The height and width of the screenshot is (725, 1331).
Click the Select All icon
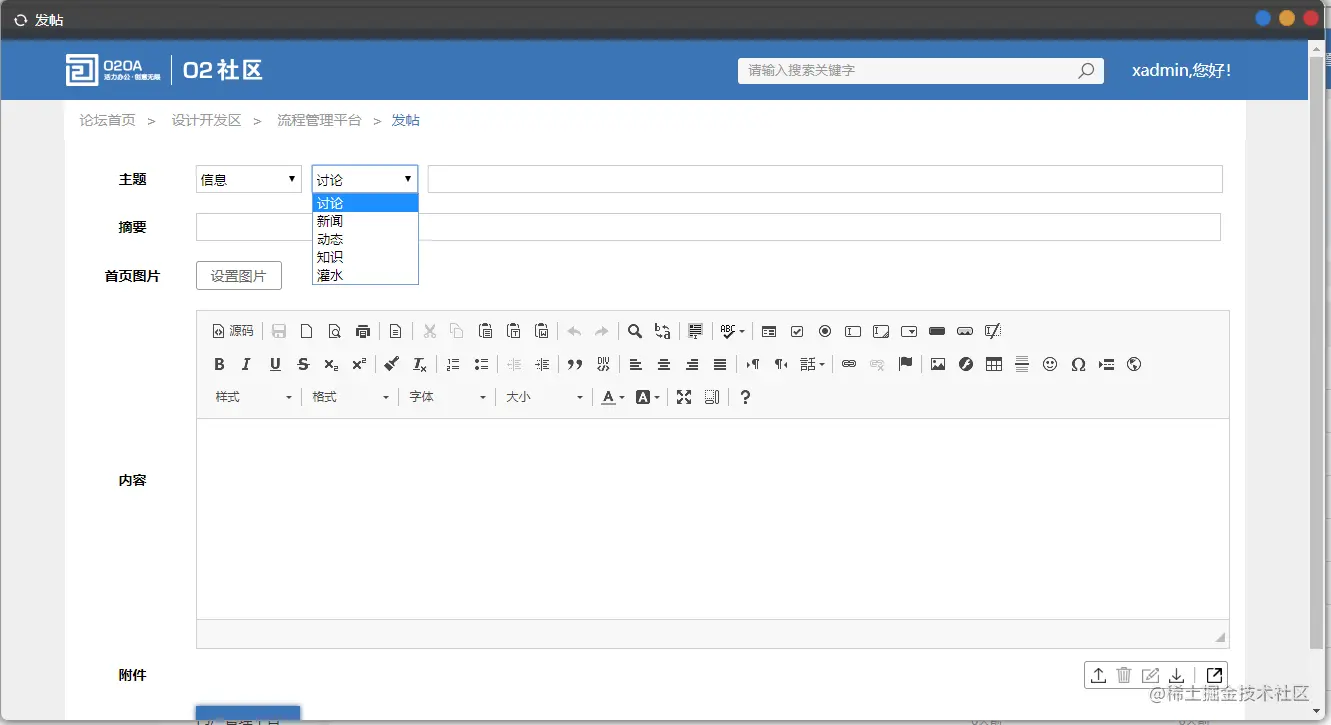coord(696,331)
